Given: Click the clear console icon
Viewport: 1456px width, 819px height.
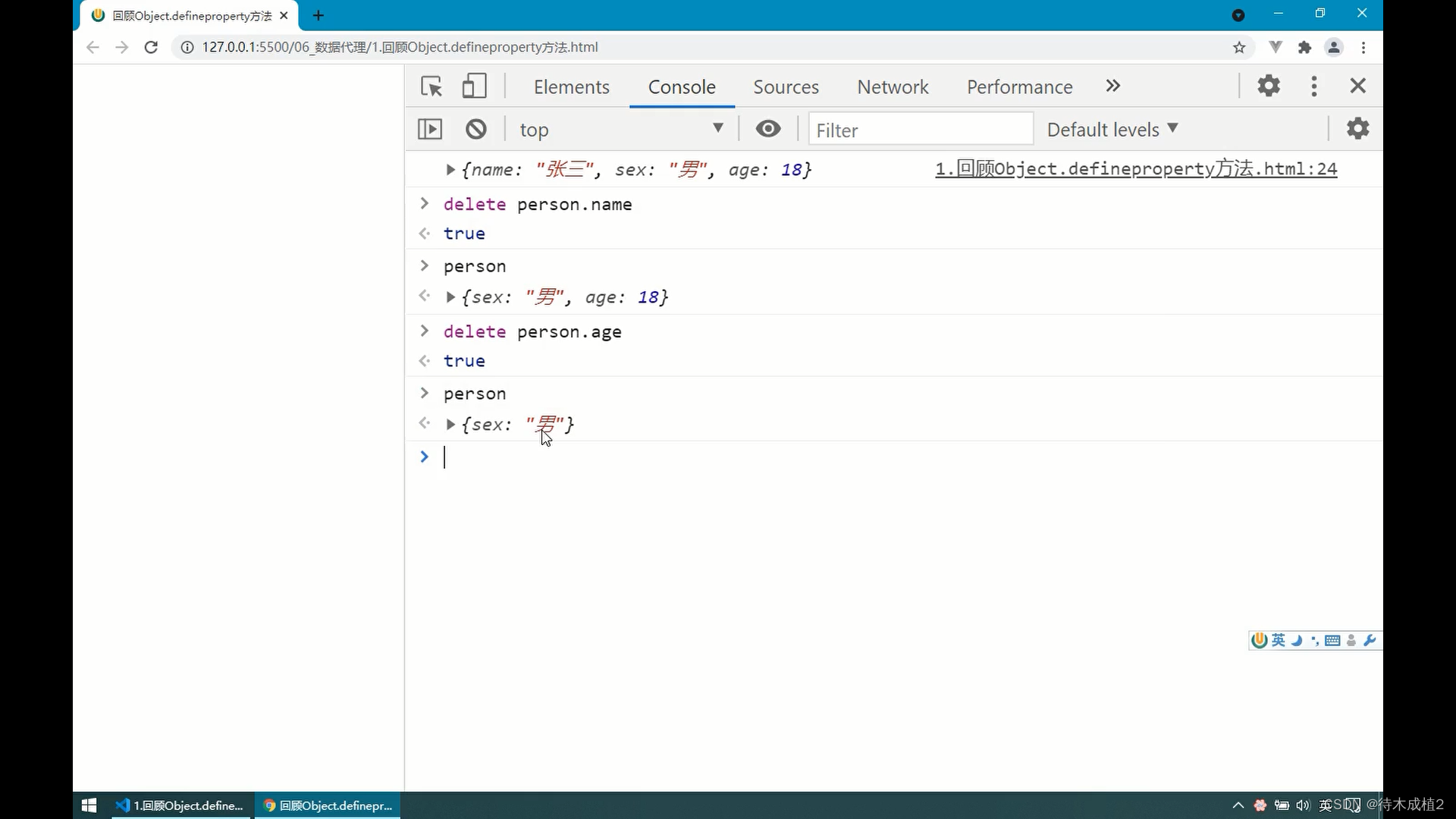Looking at the screenshot, I should 477,130.
